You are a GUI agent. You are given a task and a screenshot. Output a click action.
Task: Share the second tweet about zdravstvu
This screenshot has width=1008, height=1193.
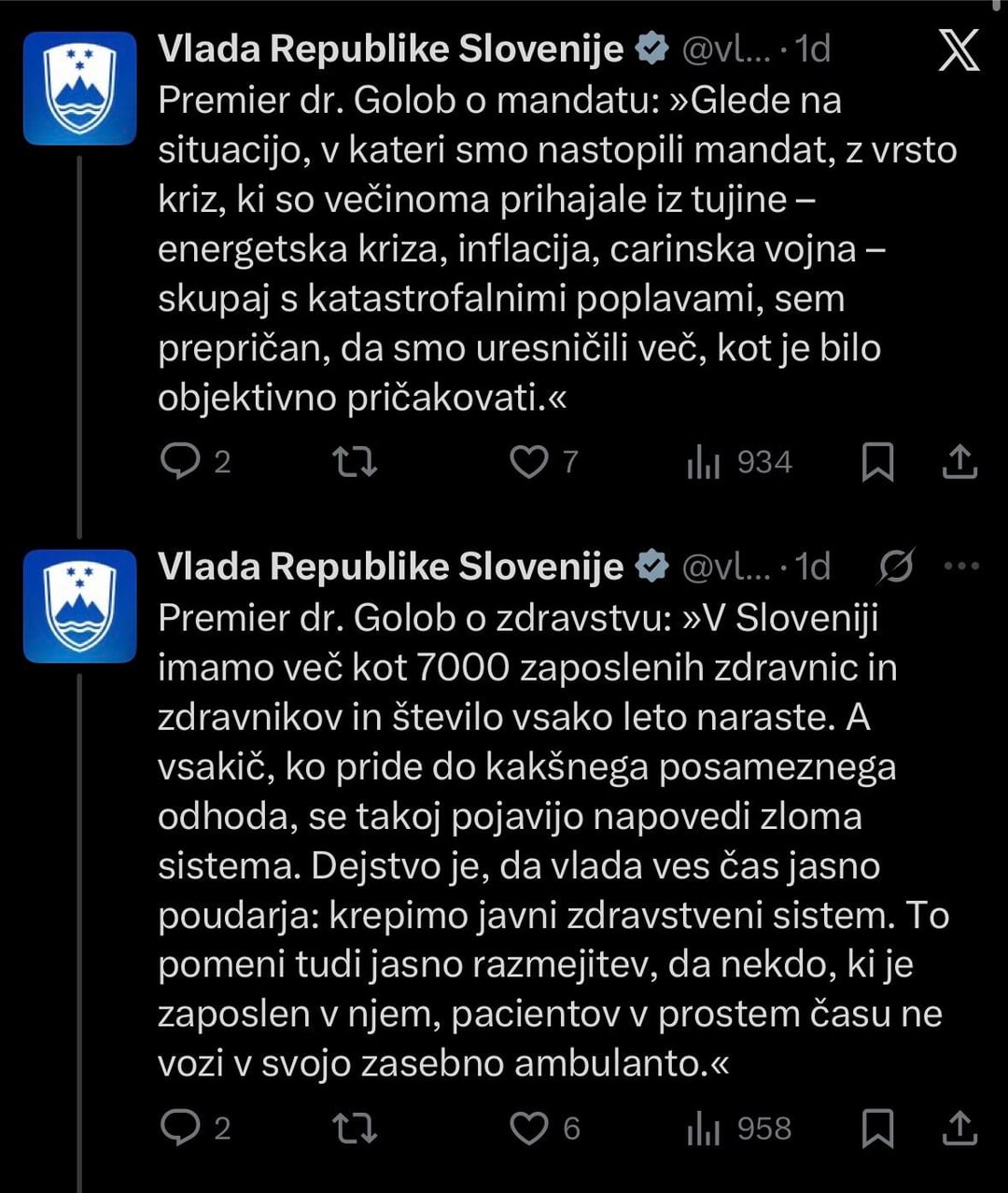point(959,1128)
